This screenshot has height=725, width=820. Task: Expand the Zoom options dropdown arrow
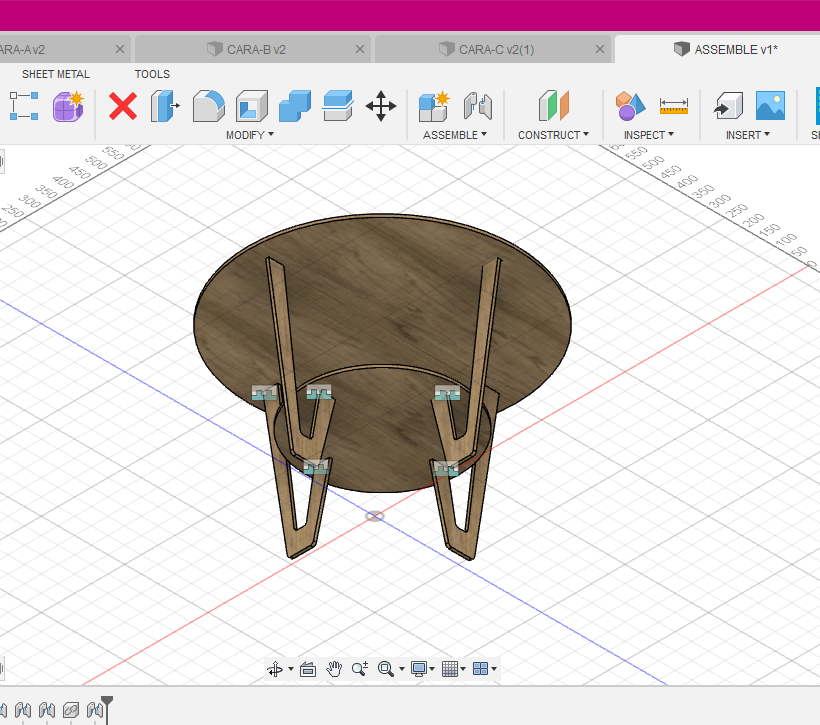[402, 669]
